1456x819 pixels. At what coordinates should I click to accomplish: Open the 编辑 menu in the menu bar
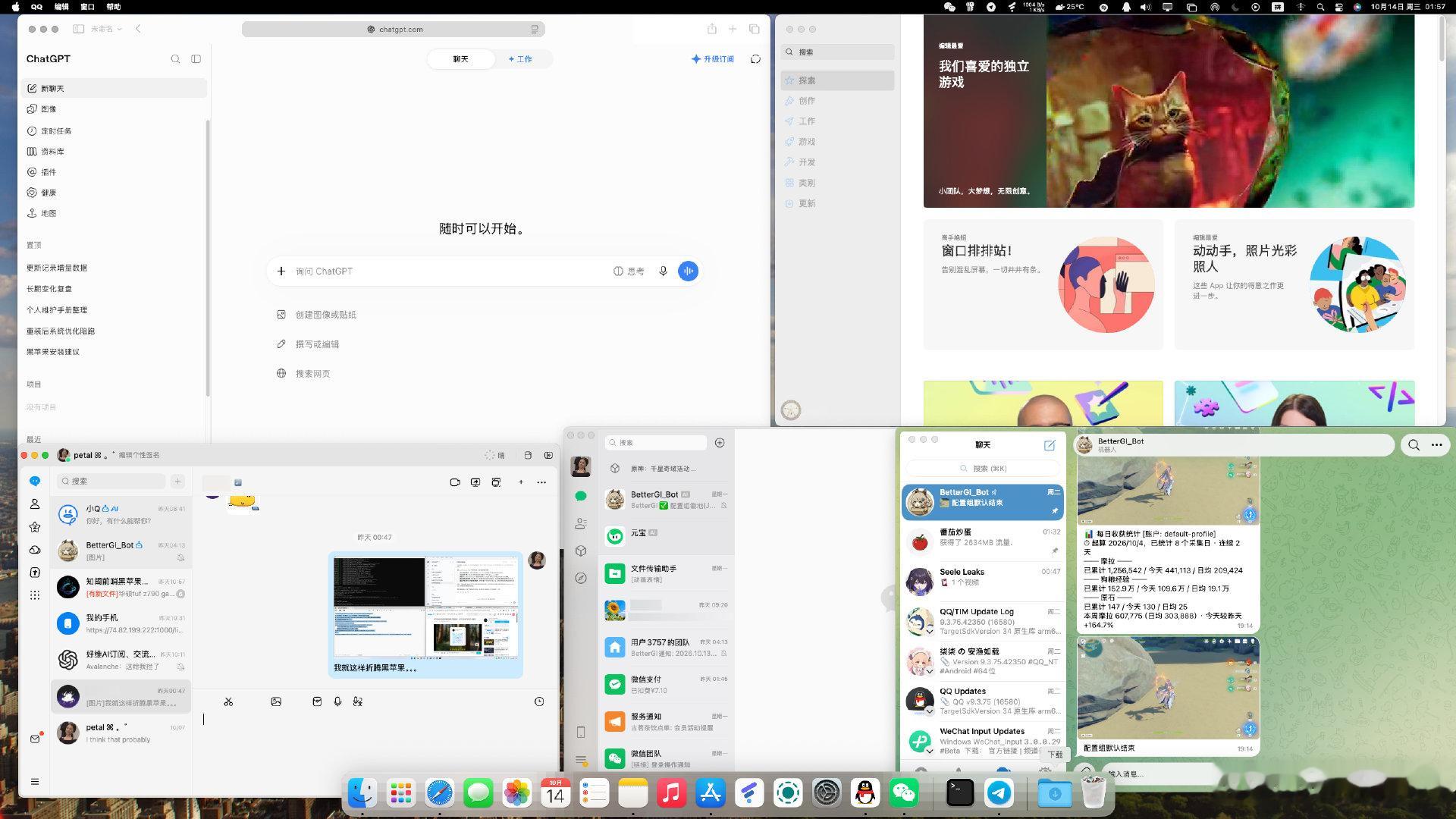(62, 7)
